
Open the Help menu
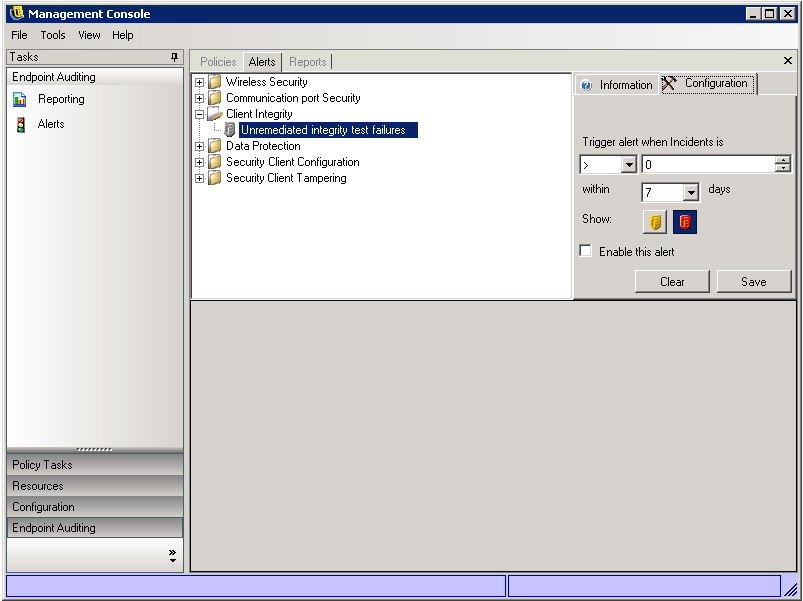coord(123,35)
